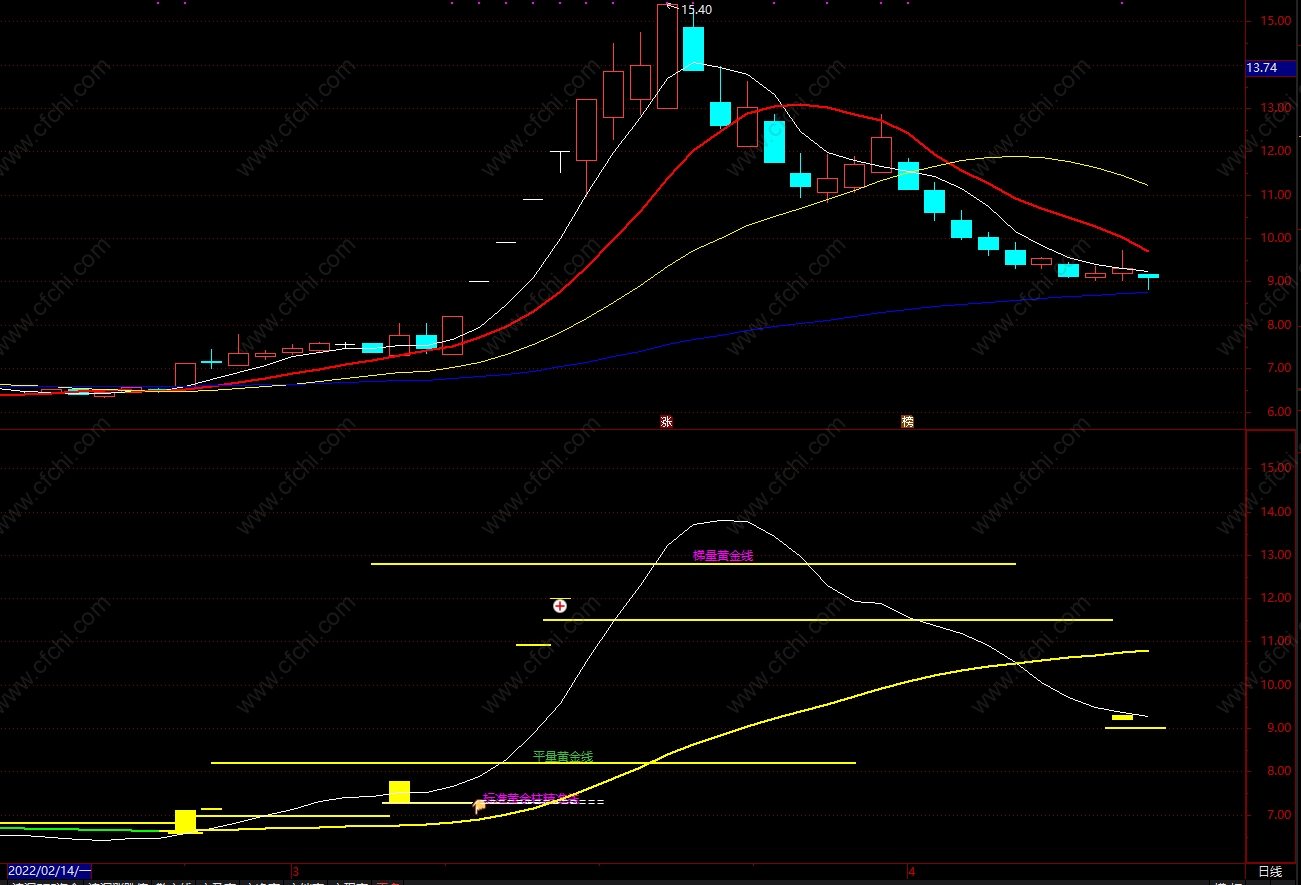Click the 梯量黄金线 label
Image resolution: width=1301 pixels, height=885 pixels.
(x=723, y=556)
